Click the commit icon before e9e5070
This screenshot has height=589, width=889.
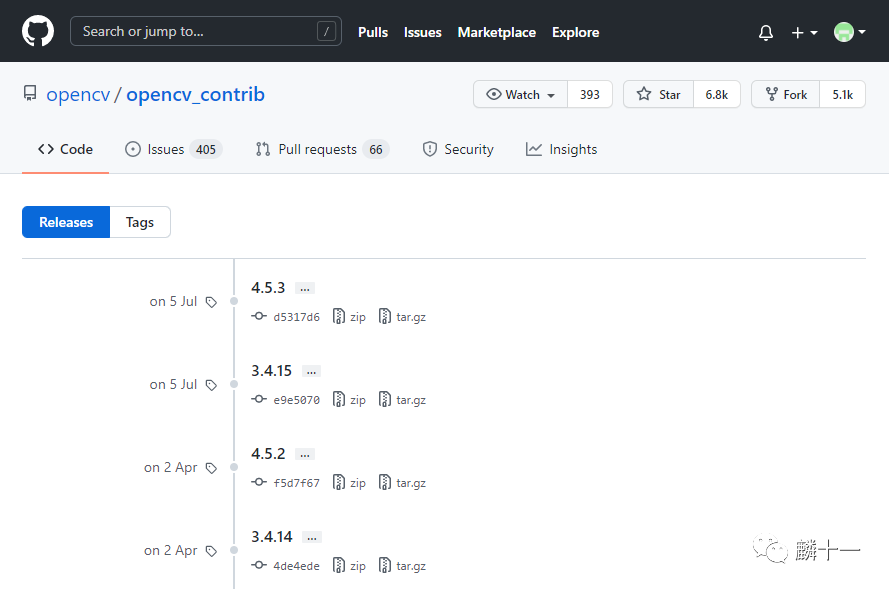coord(259,399)
